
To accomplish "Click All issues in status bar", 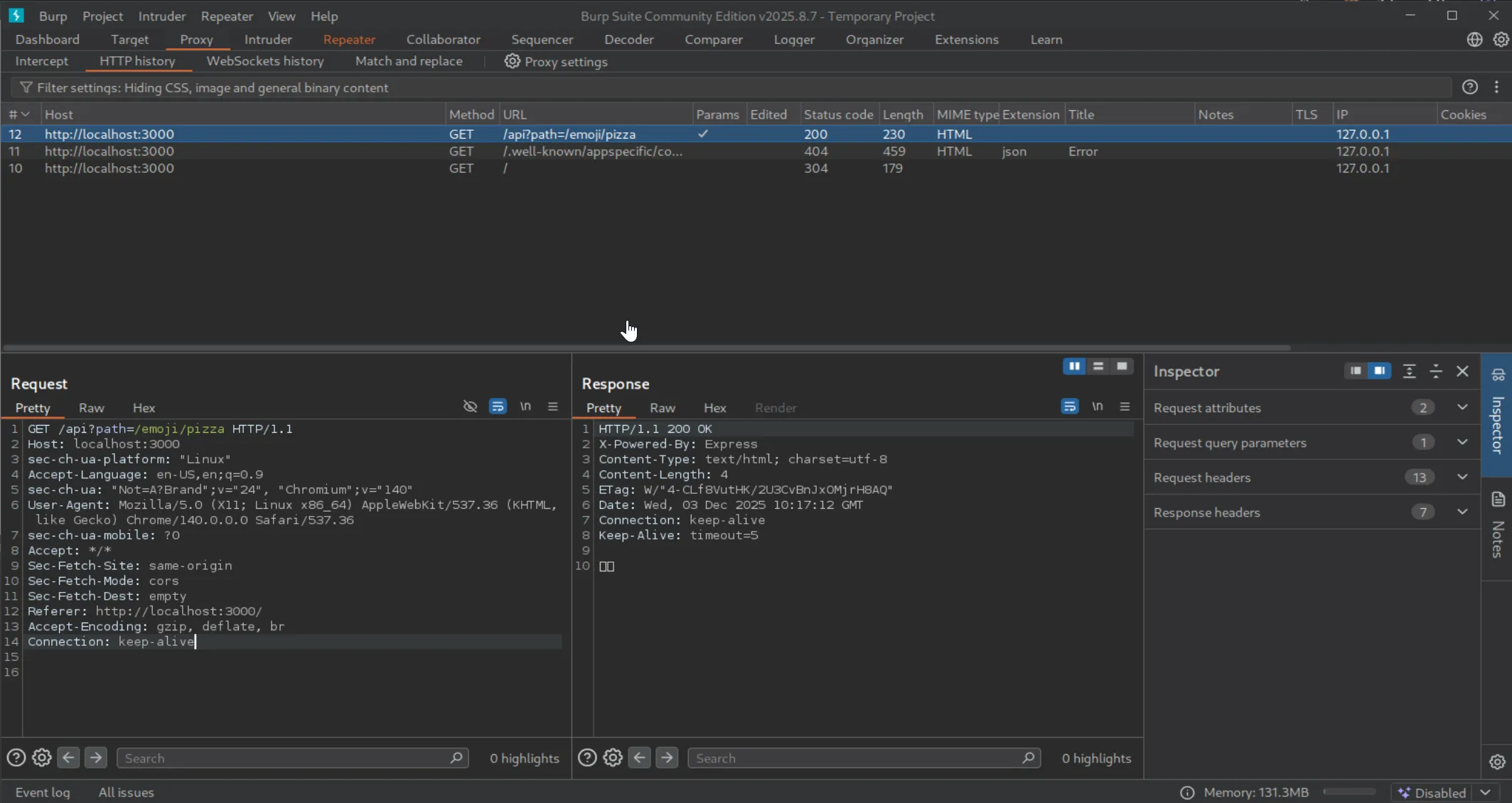I will coord(126,792).
